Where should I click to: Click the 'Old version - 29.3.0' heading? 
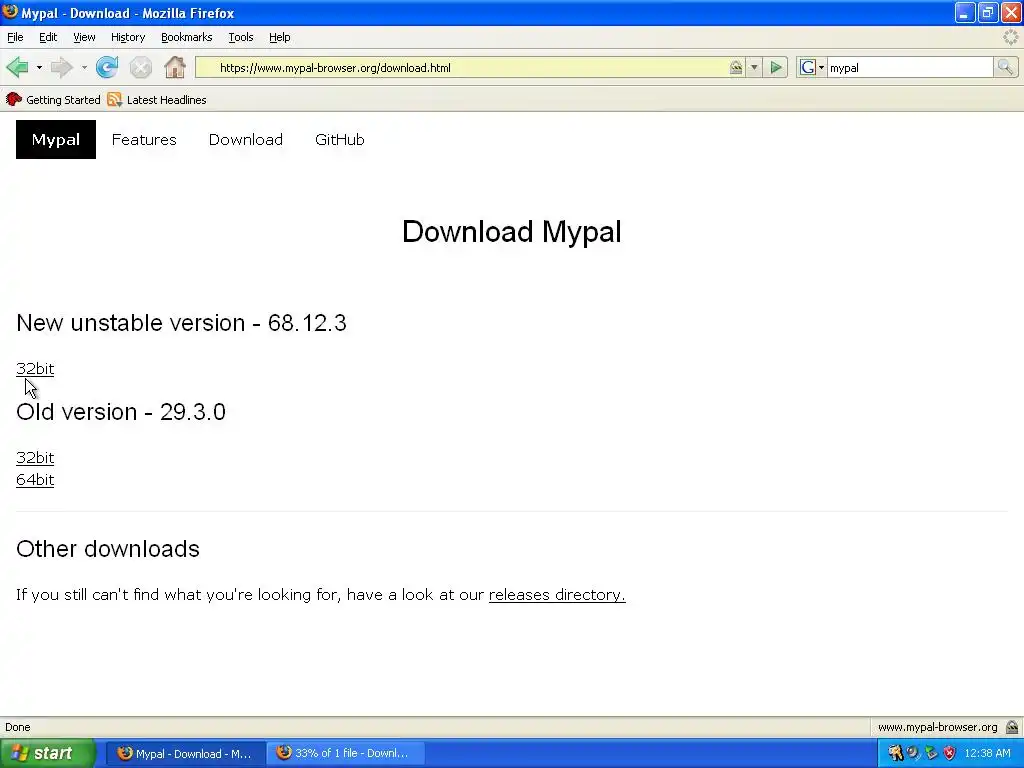(121, 411)
